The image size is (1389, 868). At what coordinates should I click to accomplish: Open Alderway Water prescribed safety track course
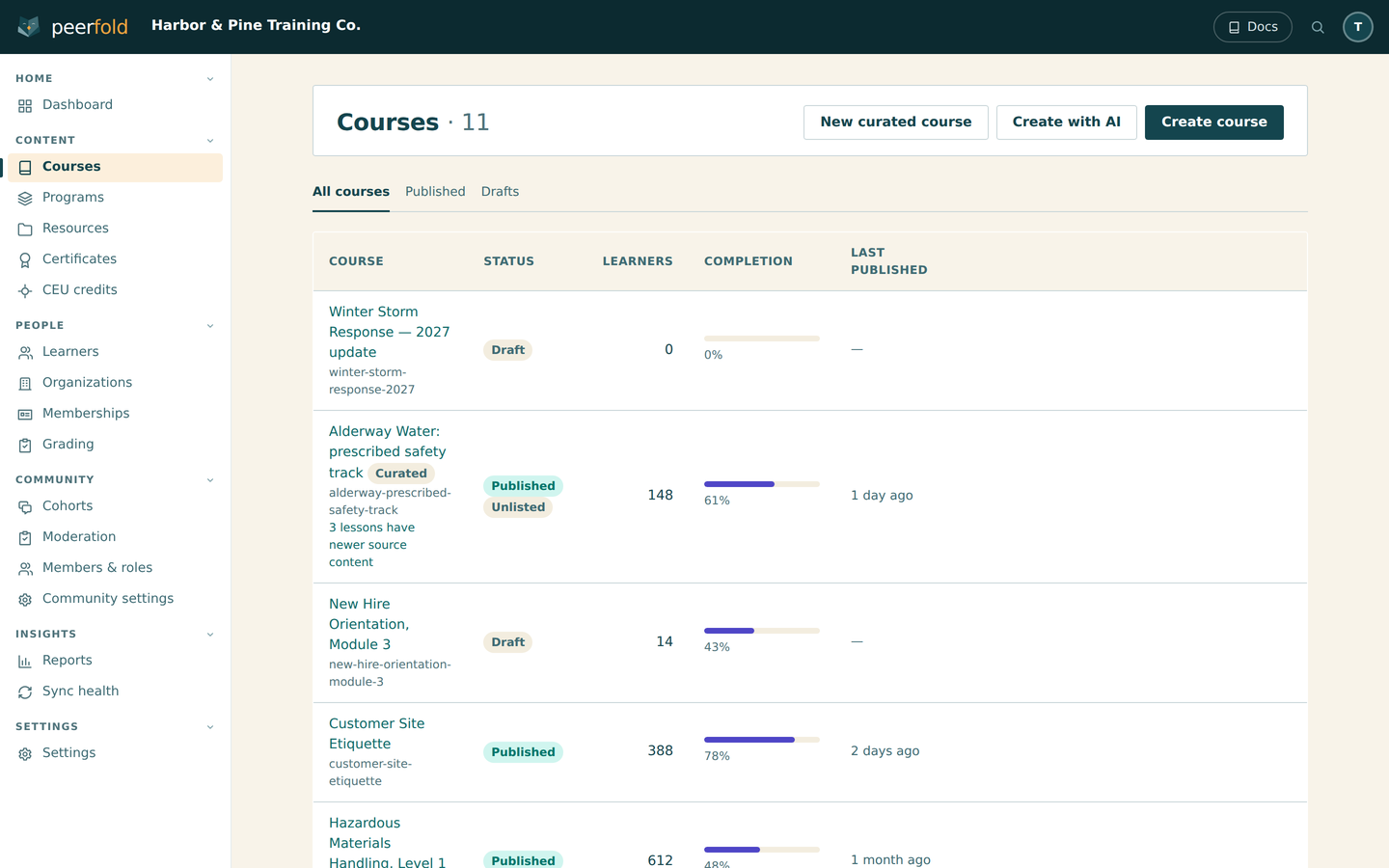tap(388, 451)
